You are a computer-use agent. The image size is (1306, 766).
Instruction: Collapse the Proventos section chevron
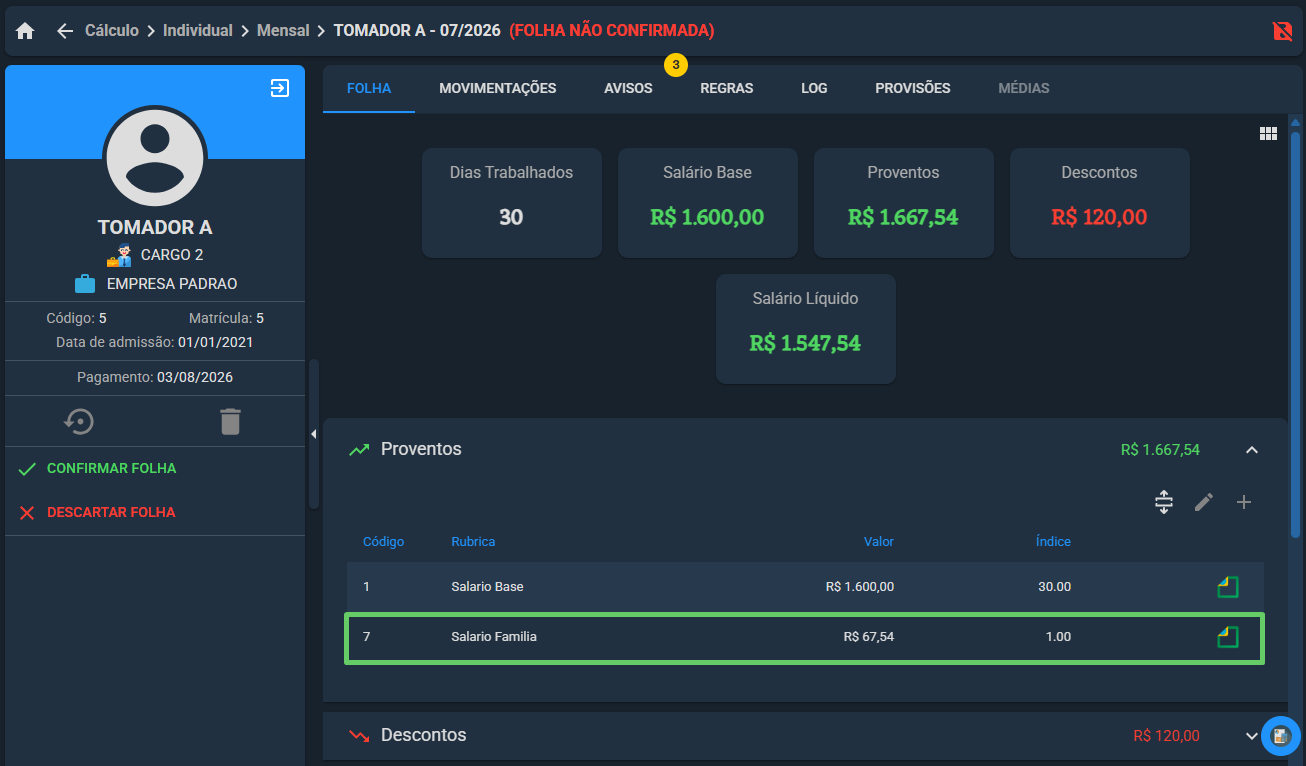tap(1251, 450)
